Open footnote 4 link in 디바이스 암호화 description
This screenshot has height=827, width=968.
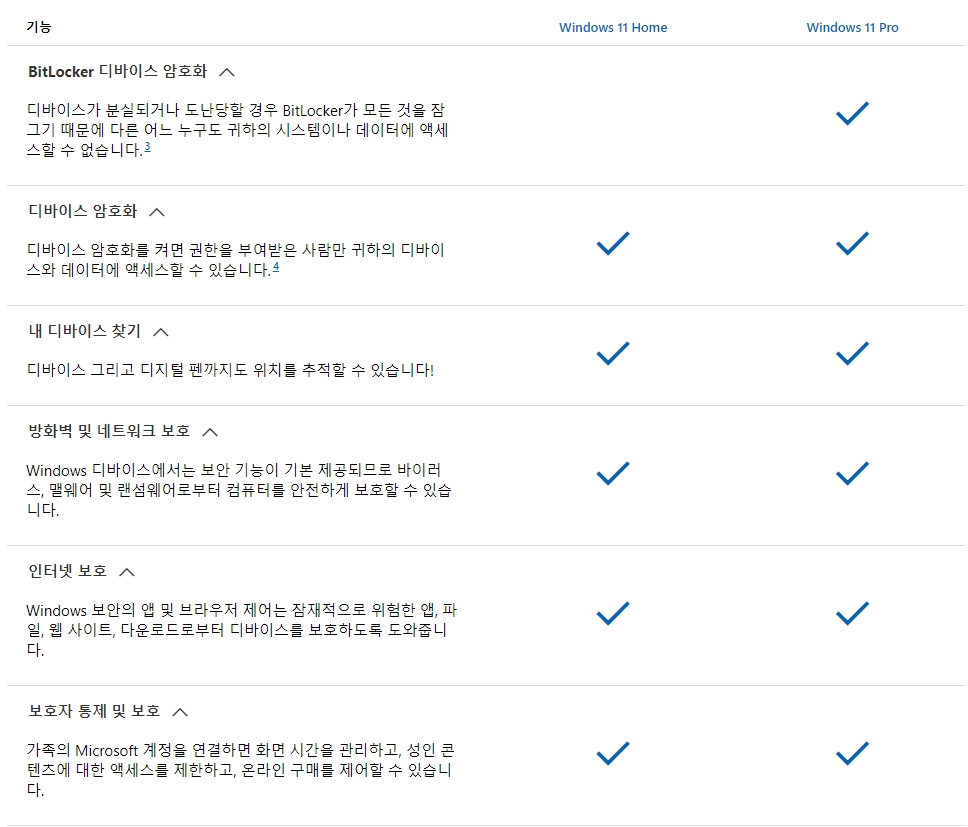(276, 267)
